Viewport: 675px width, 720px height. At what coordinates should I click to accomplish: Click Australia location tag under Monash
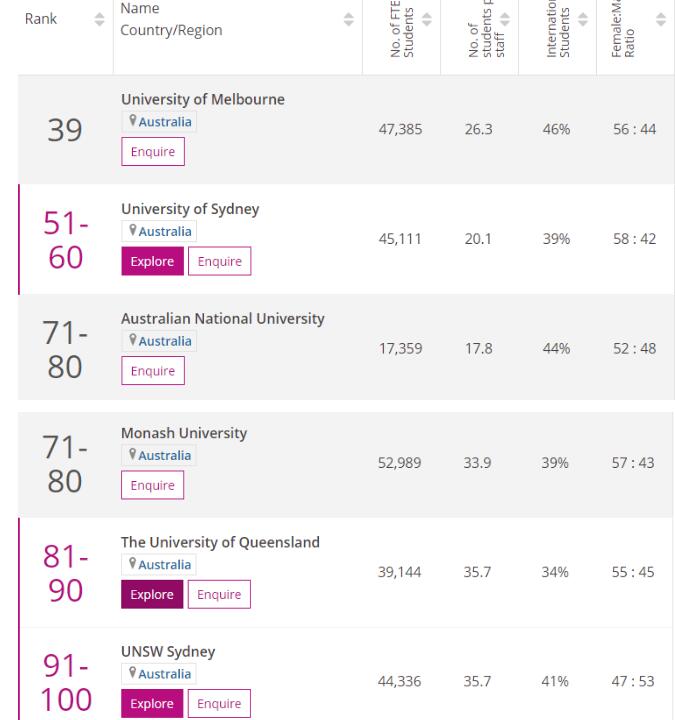point(159,455)
